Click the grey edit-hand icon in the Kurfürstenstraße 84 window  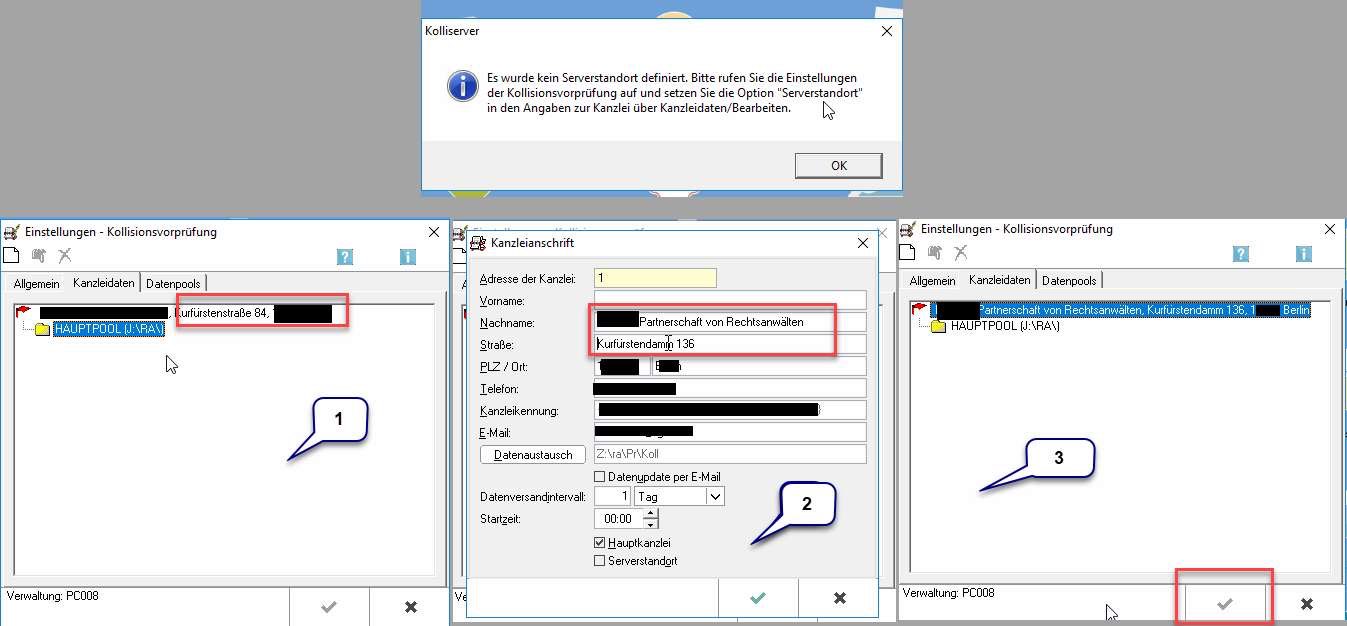click(x=40, y=255)
